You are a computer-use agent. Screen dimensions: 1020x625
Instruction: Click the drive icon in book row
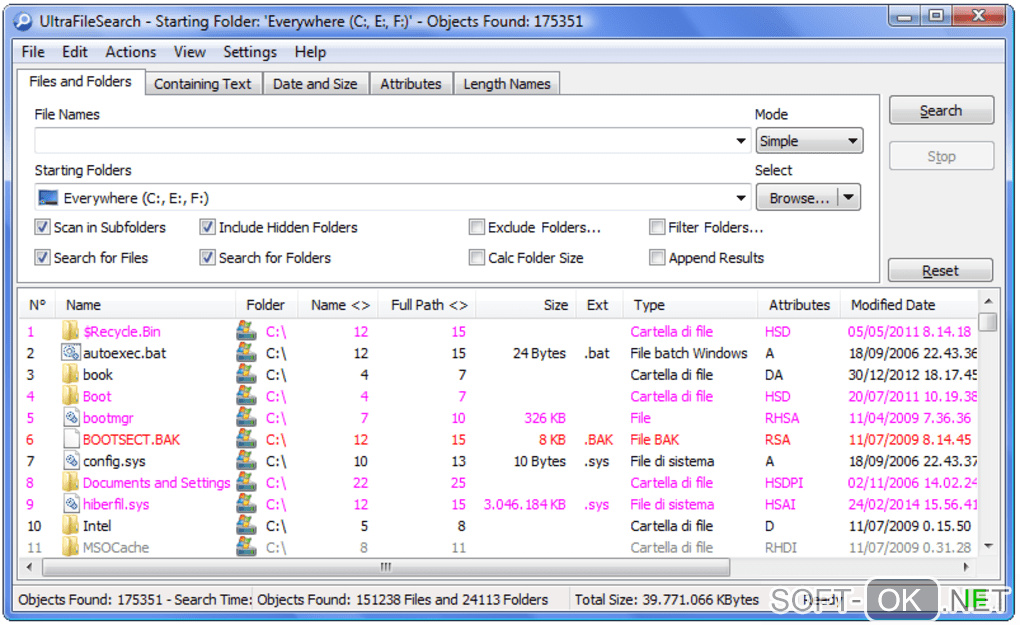coord(246,374)
